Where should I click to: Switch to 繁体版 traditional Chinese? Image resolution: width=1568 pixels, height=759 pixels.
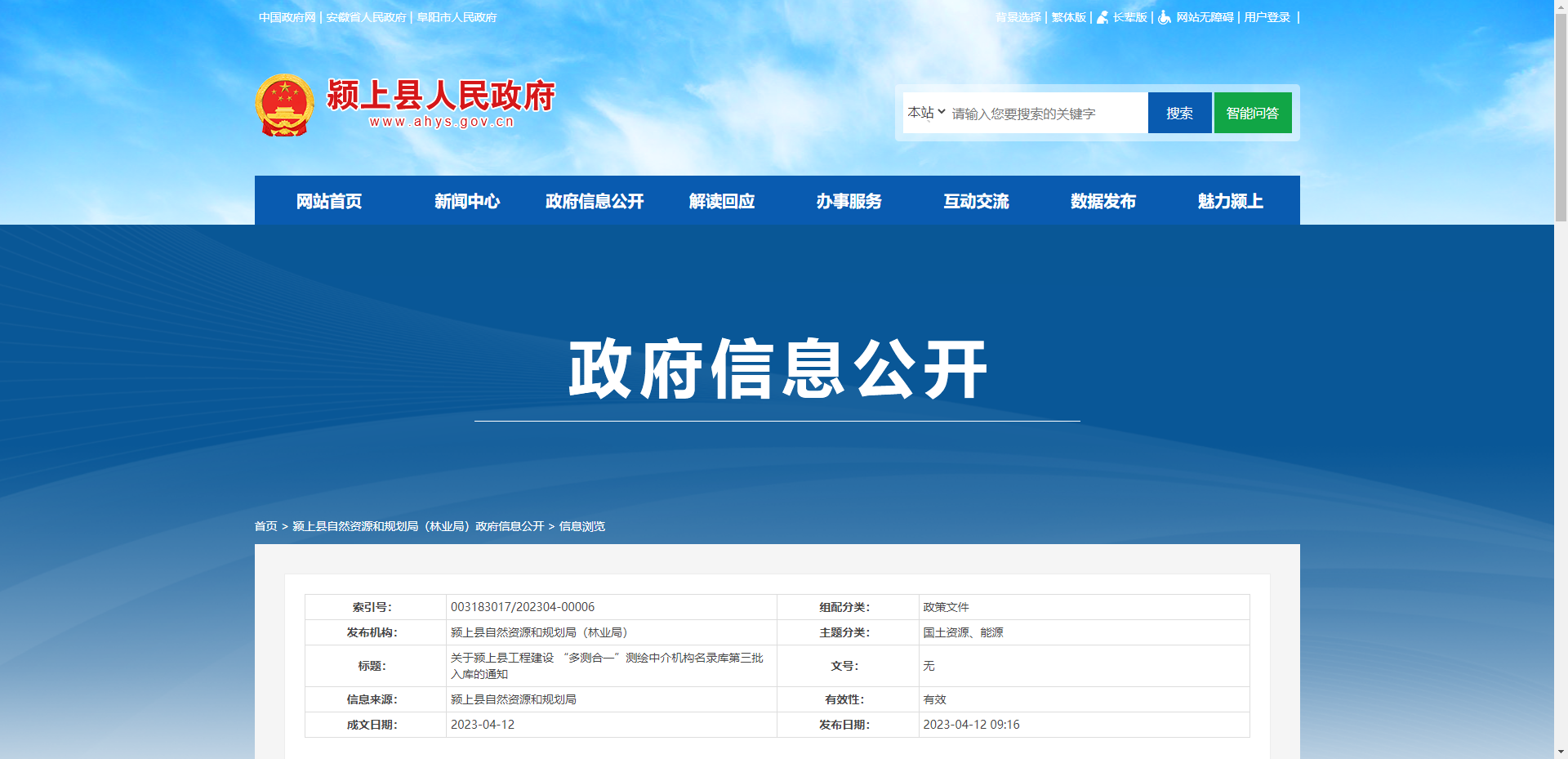click(x=1067, y=16)
